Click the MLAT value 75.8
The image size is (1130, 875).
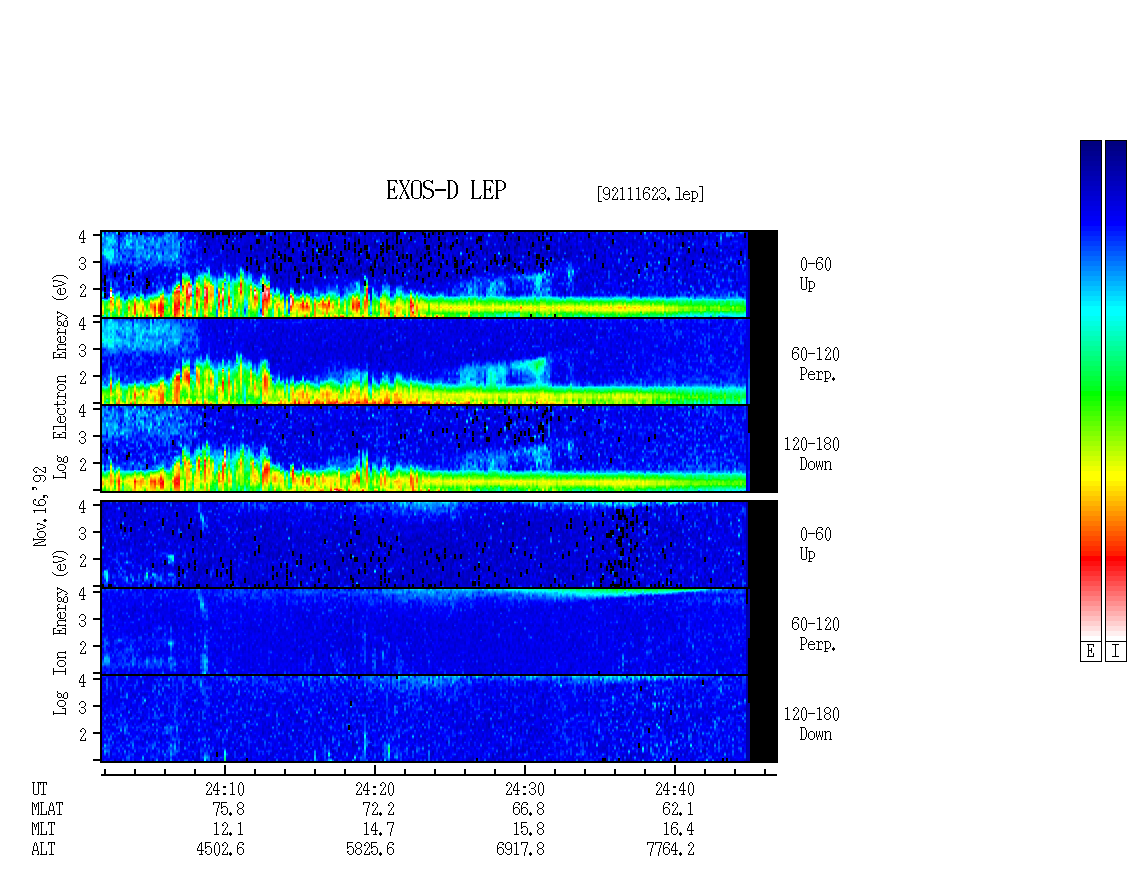click(x=228, y=809)
